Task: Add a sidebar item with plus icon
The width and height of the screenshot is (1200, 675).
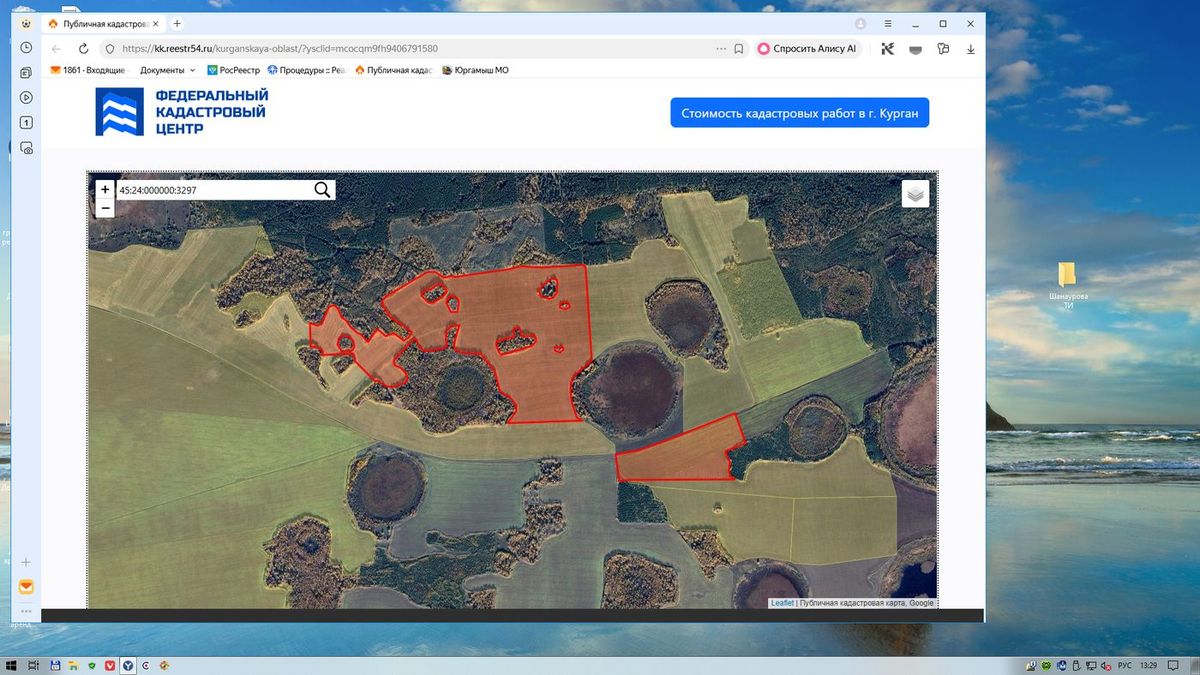Action: 26,562
